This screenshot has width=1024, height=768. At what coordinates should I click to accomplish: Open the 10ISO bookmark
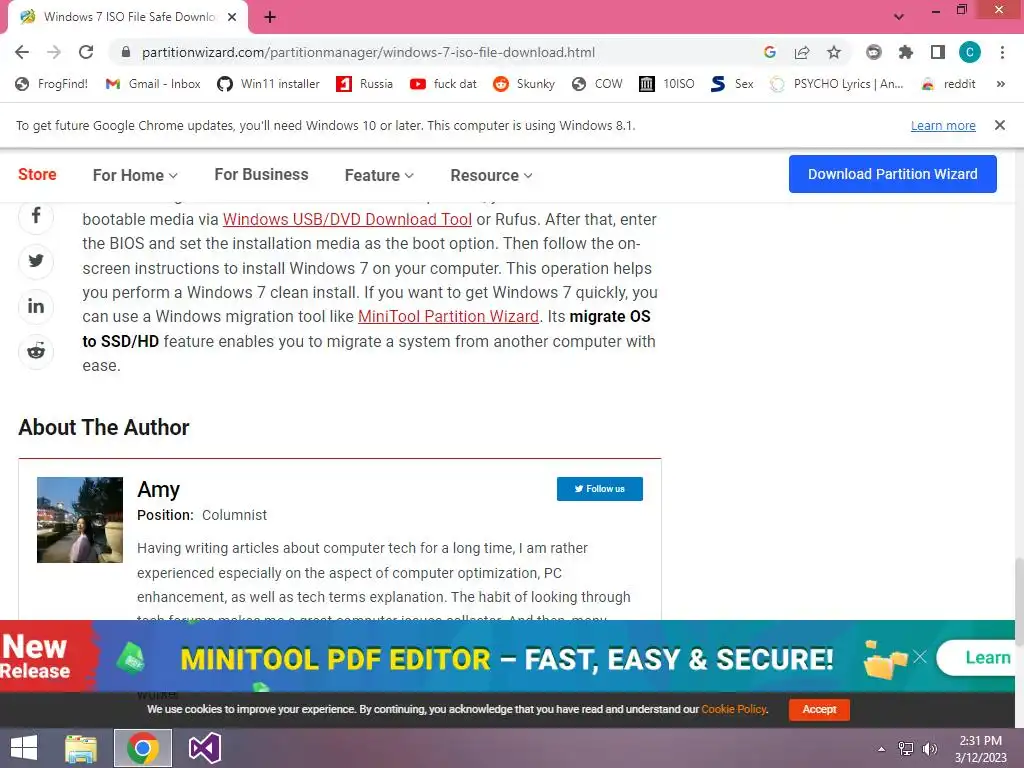[x=667, y=84]
